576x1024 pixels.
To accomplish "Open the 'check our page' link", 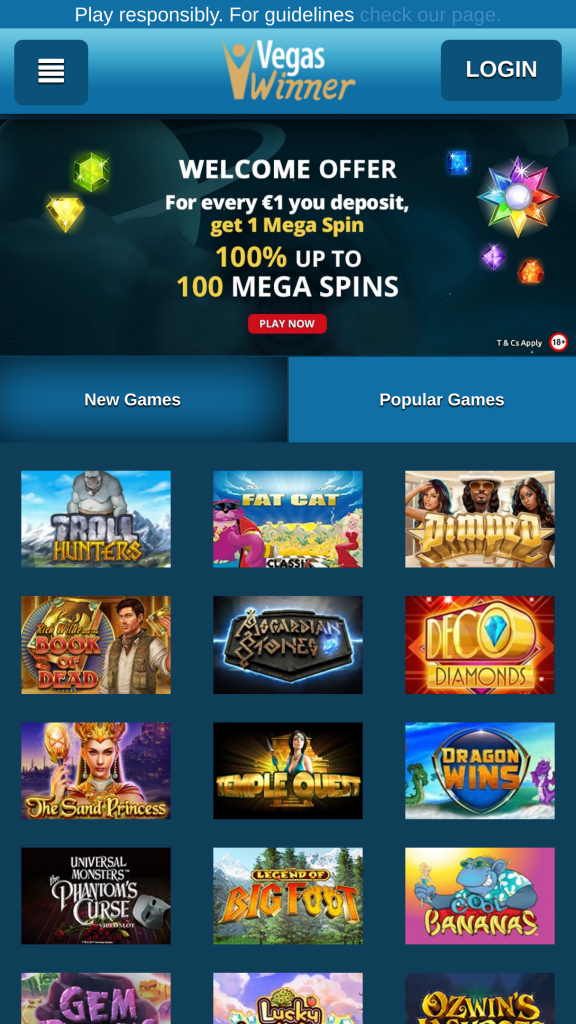I will (x=430, y=14).
